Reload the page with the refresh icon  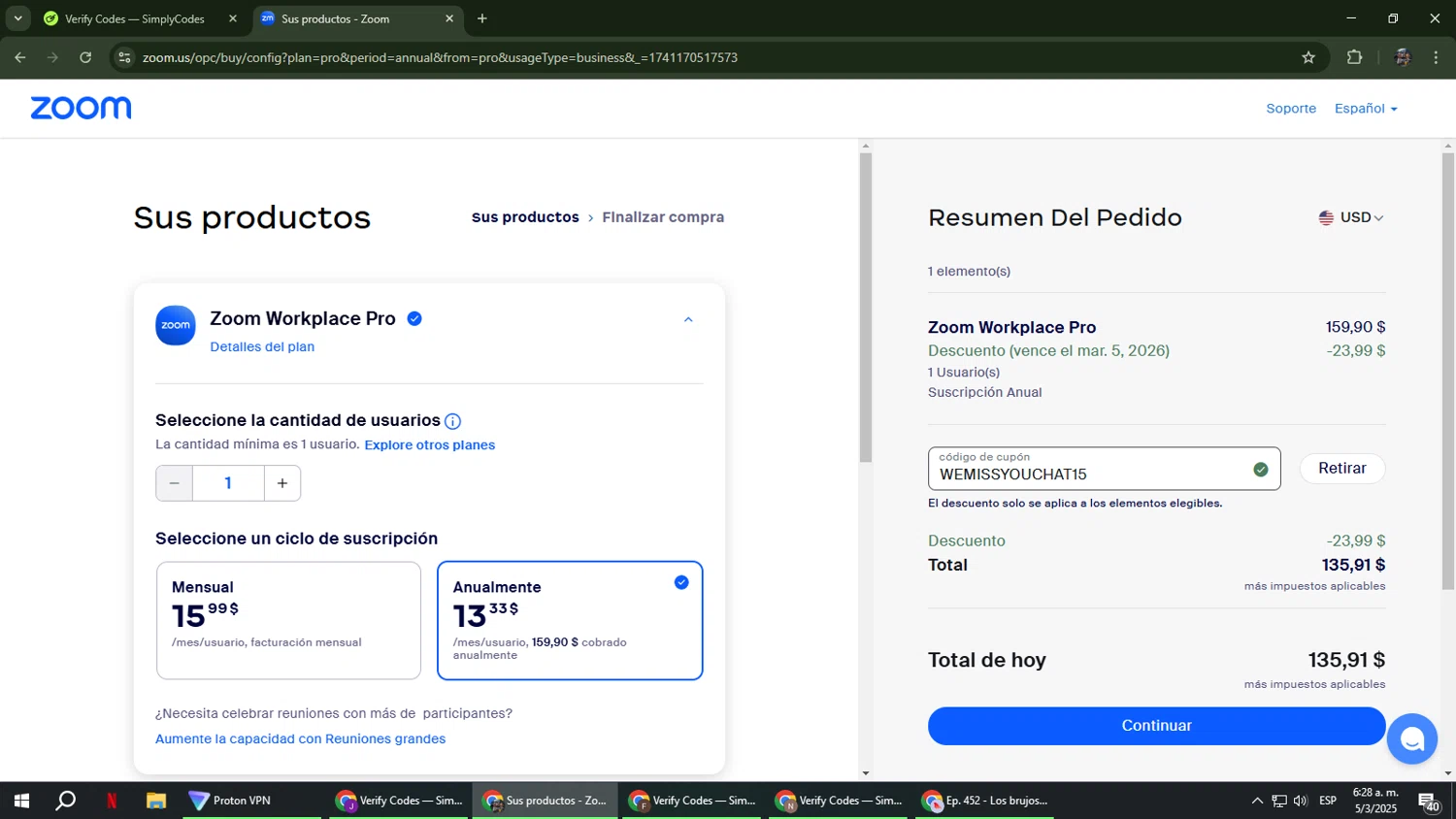point(85,58)
